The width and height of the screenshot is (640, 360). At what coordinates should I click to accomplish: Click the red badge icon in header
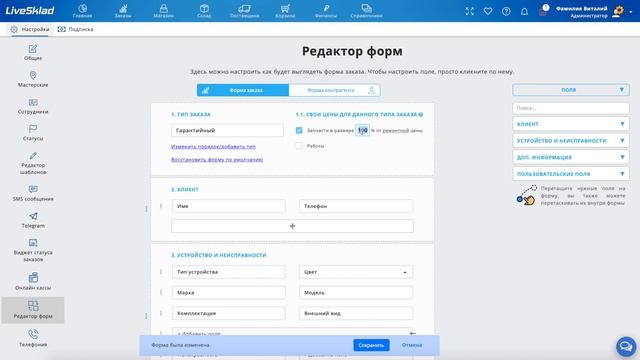[x=543, y=11]
